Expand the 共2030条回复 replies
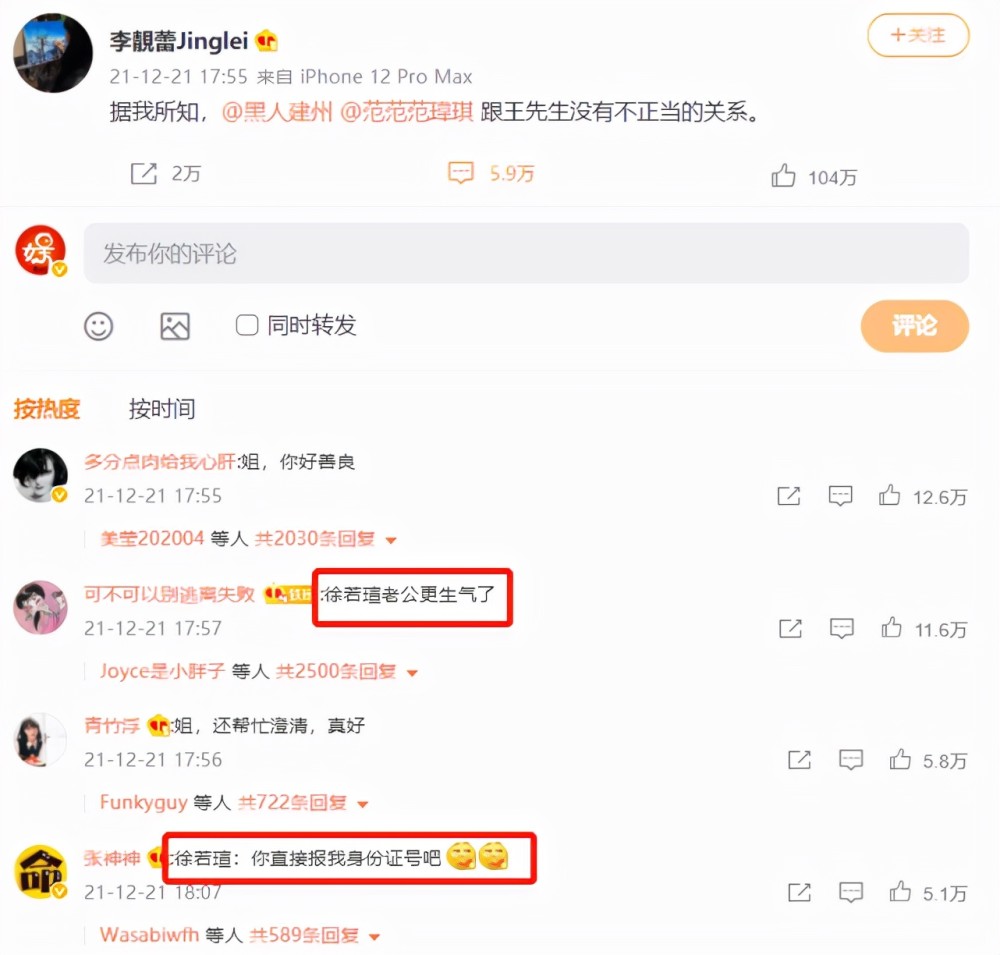1000x955 pixels. 325,539
